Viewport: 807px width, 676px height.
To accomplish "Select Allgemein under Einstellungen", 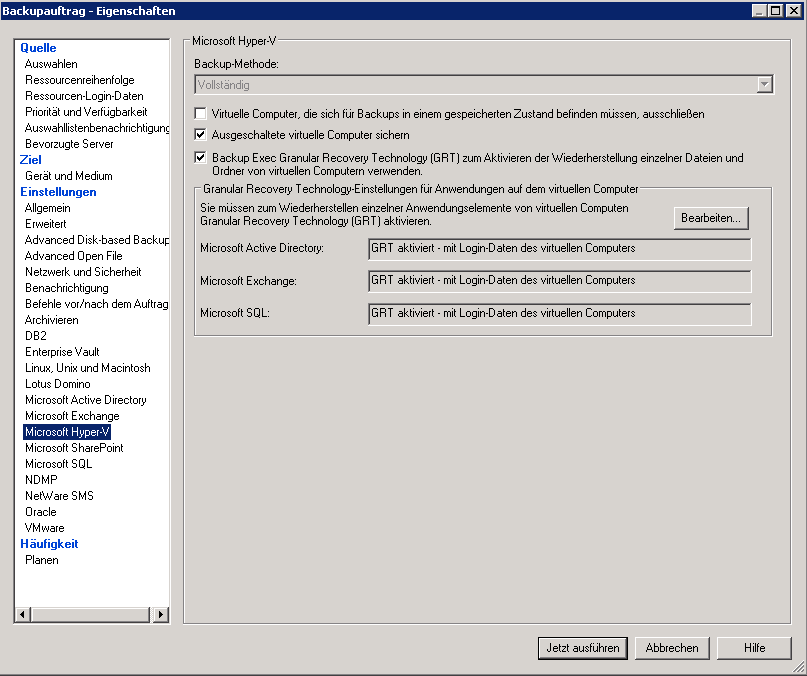I will 47,208.
